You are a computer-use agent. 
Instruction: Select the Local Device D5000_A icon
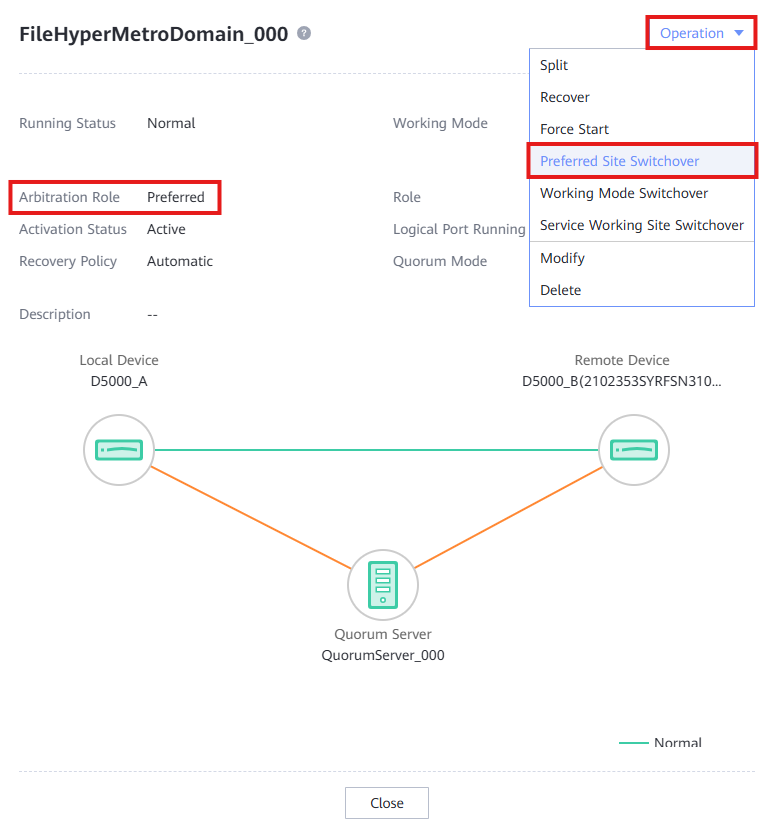tap(119, 450)
